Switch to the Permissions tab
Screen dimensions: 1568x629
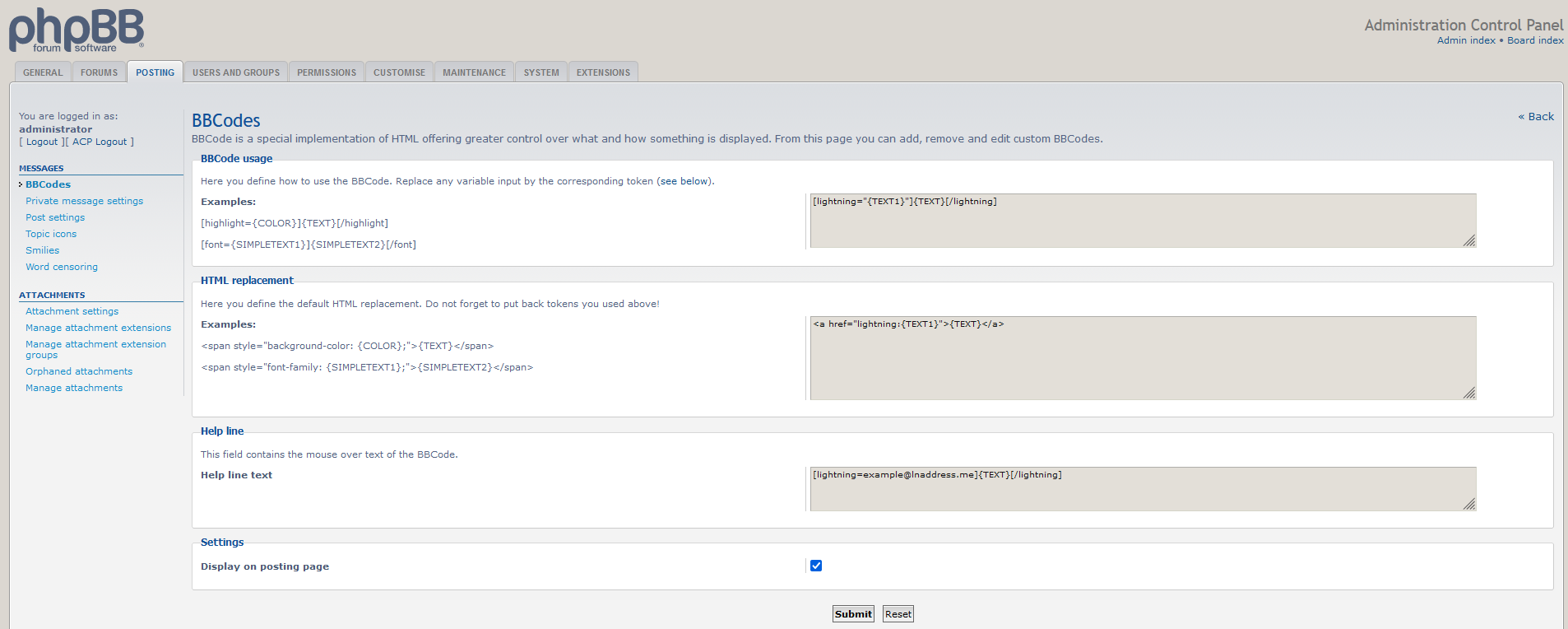tap(327, 72)
